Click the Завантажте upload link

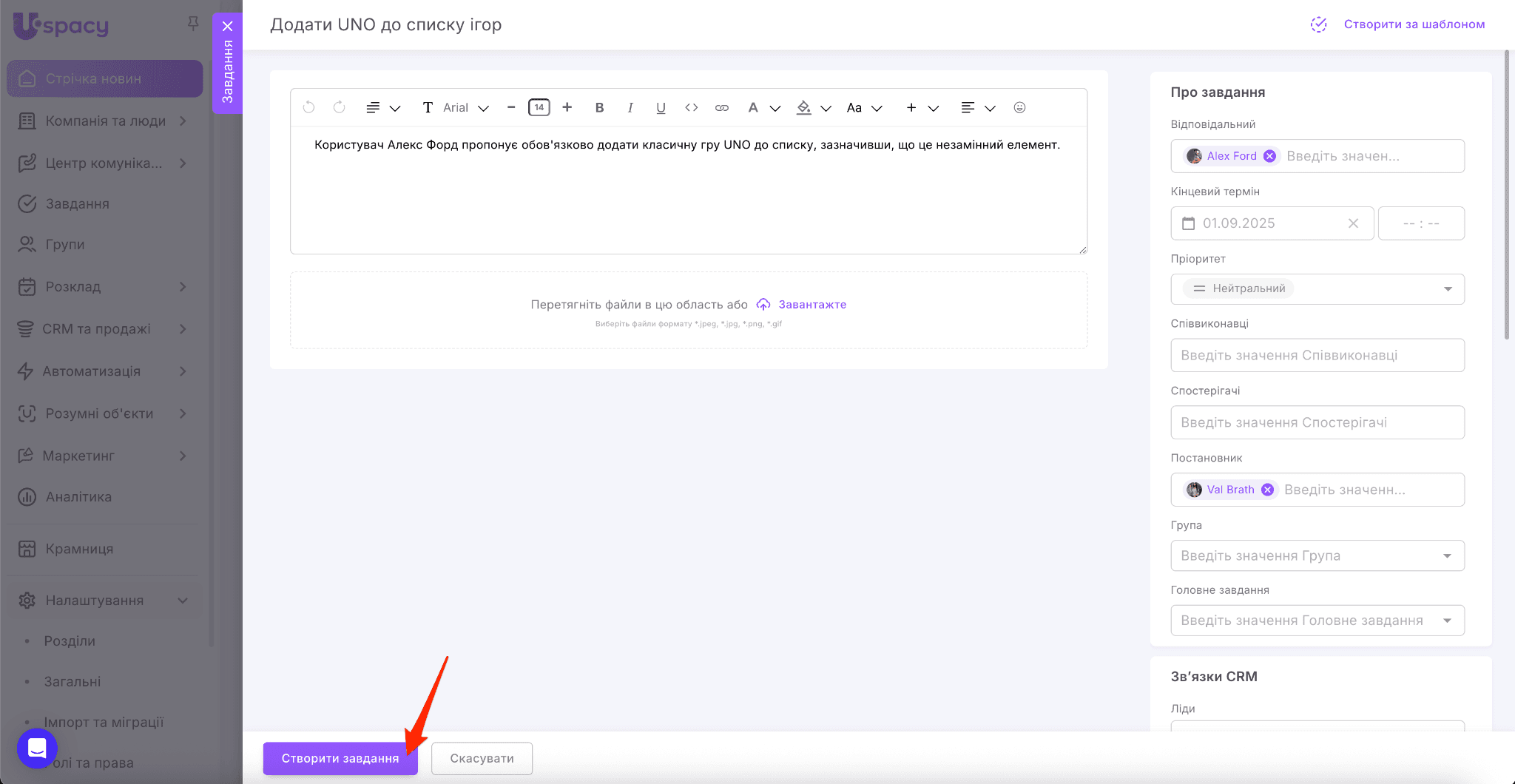(812, 305)
